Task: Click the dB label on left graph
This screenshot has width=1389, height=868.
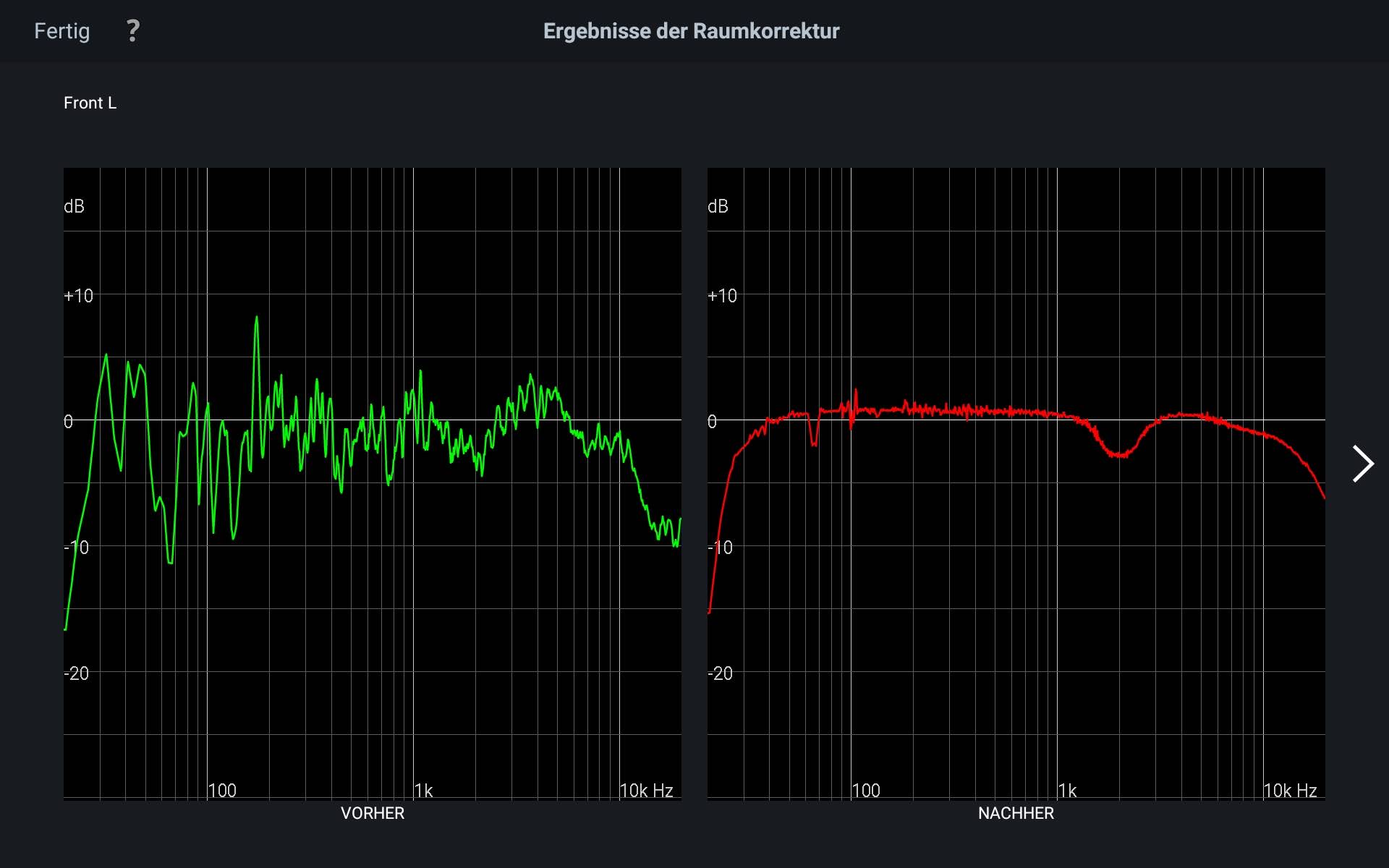Action: 74,207
